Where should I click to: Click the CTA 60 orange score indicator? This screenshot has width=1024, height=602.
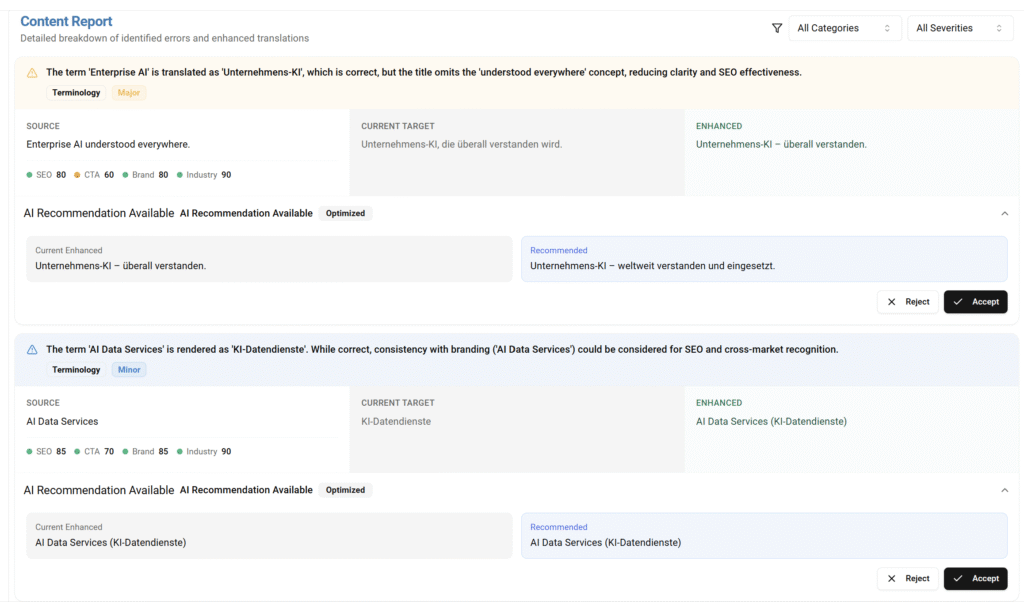click(94, 175)
